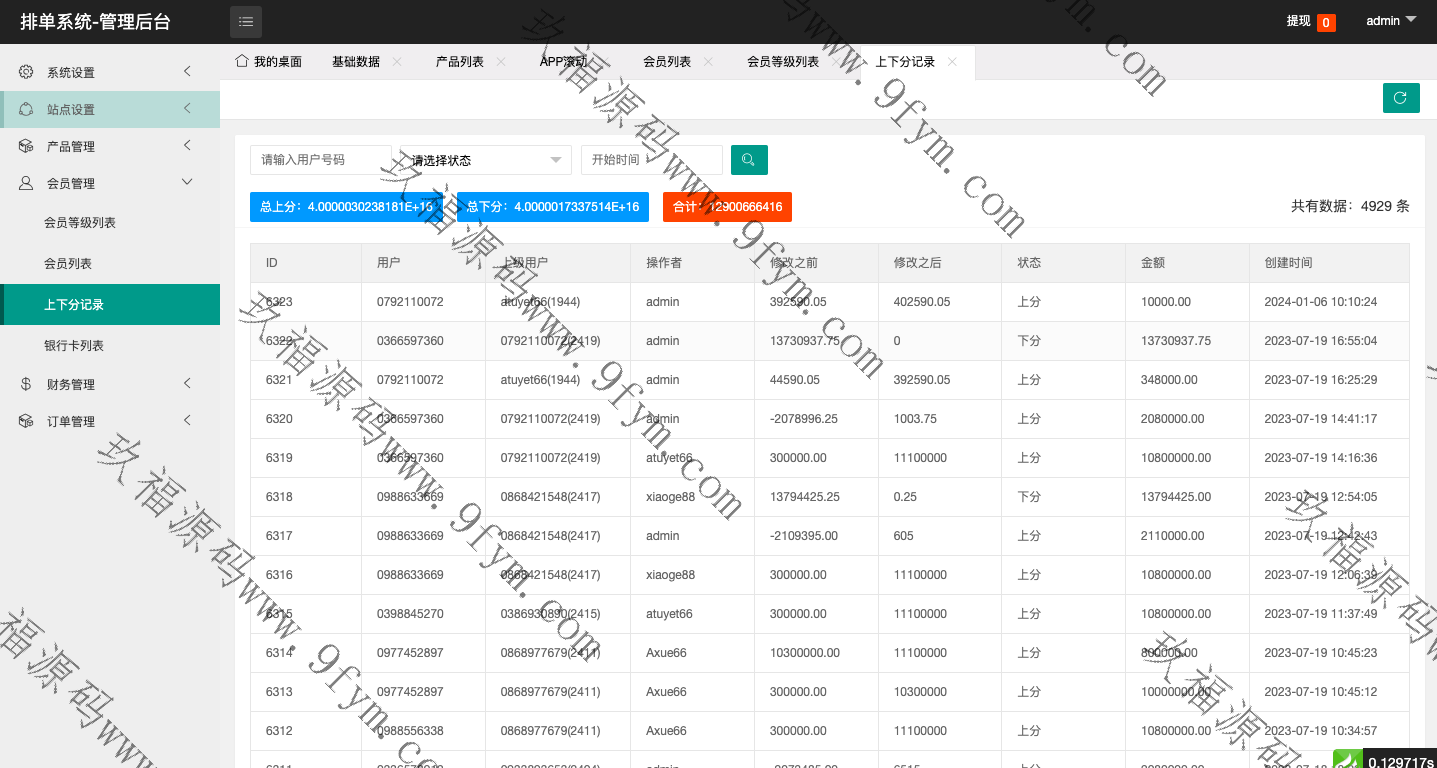Image resolution: width=1437 pixels, height=768 pixels.
Task: Open the admin user dropdown menu
Action: pyautogui.click(x=1391, y=21)
